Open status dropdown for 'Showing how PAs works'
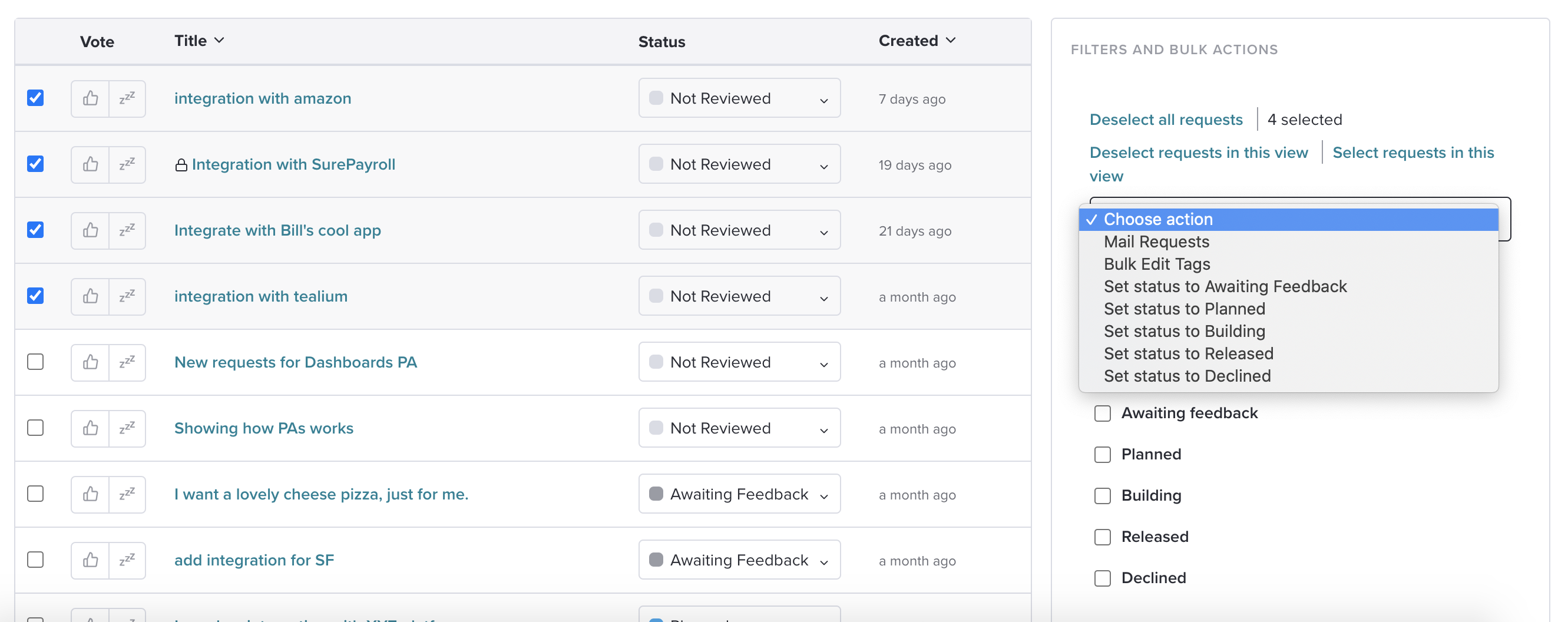The height and width of the screenshot is (622, 1568). (x=739, y=428)
